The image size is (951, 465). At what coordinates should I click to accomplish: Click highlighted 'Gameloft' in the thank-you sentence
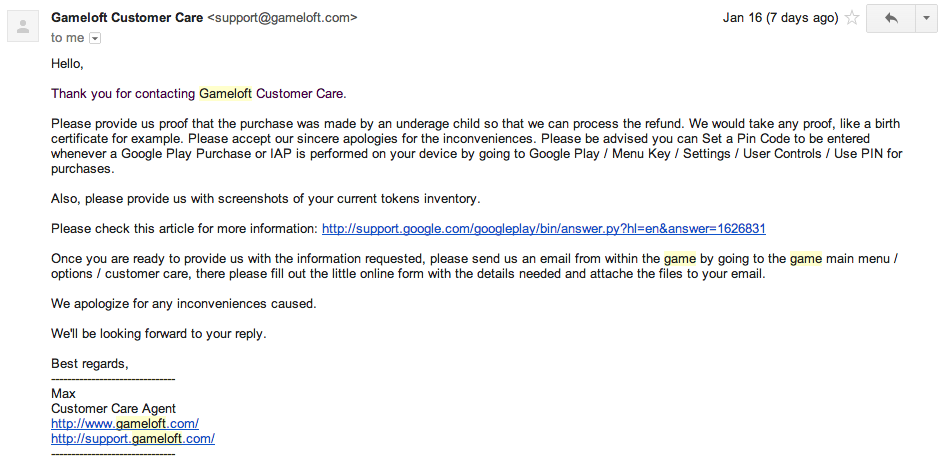pyautogui.click(x=226, y=94)
